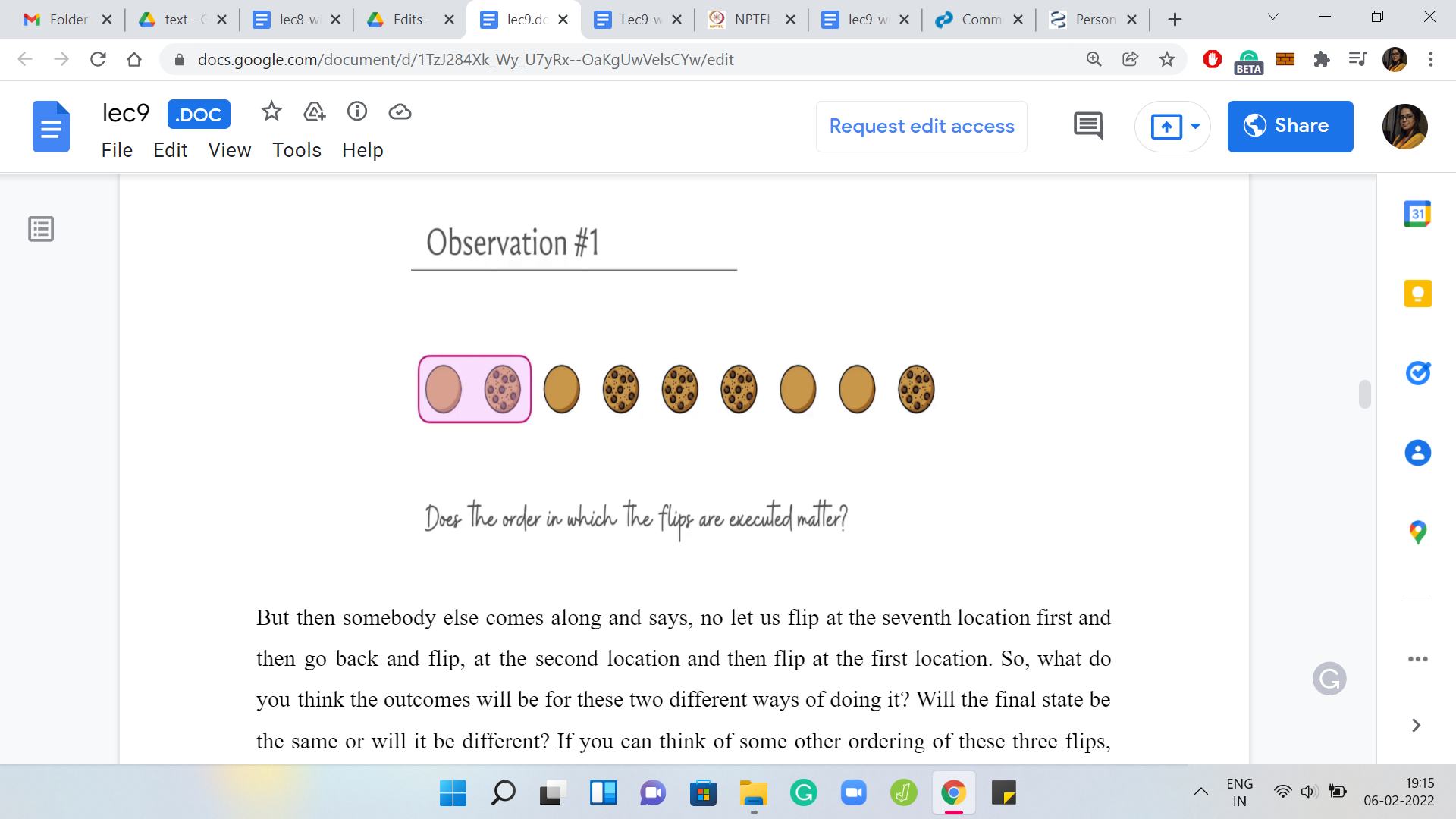Open Google Keep in the side panel

click(x=1417, y=293)
